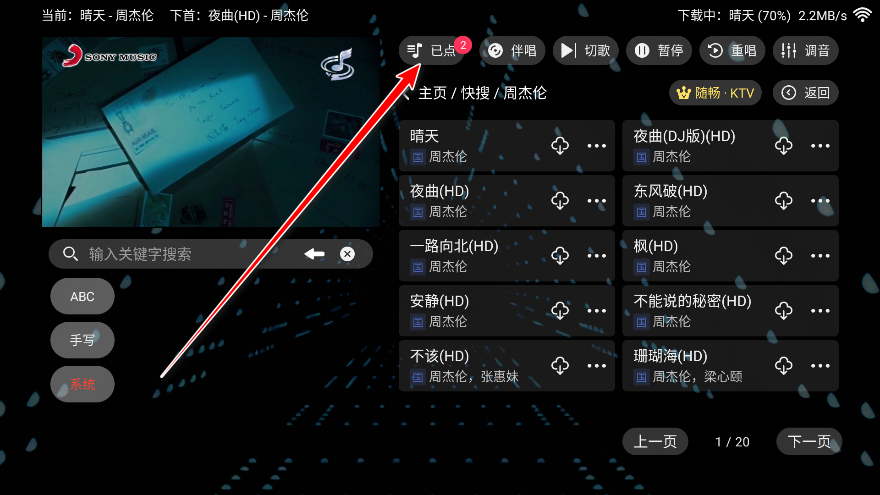This screenshot has width=880, height=495.
Task: Open more options for 不能说的秘密(HD)
Action: 820,310
